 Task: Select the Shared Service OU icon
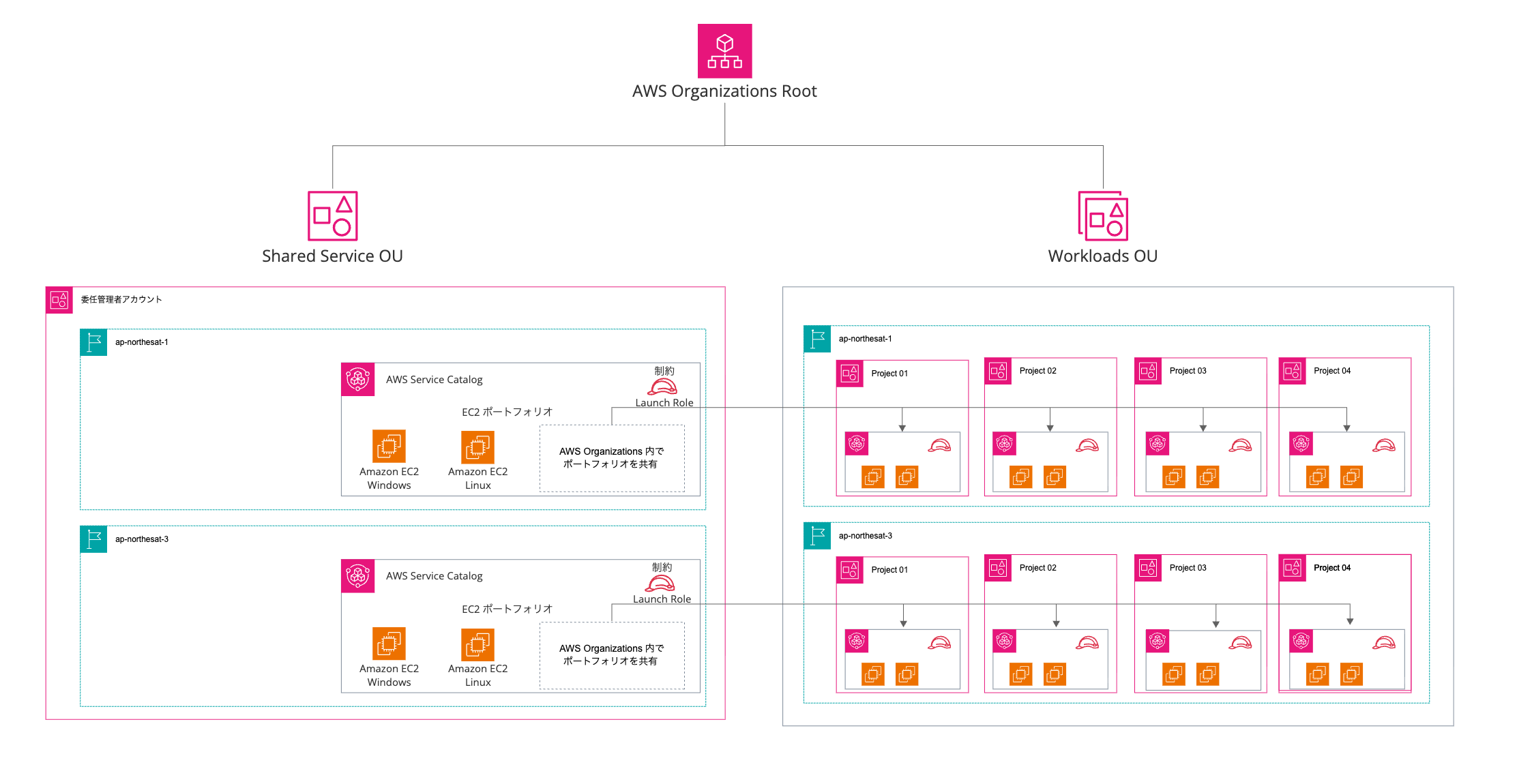[x=332, y=217]
